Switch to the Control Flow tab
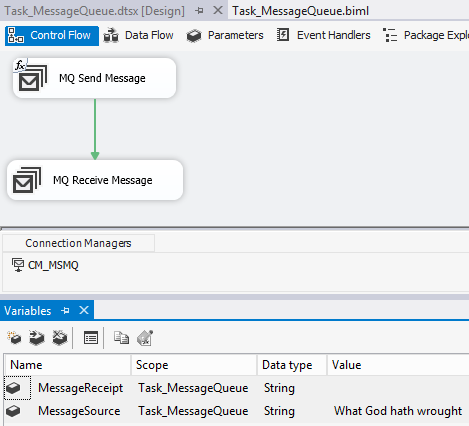 (x=52, y=35)
